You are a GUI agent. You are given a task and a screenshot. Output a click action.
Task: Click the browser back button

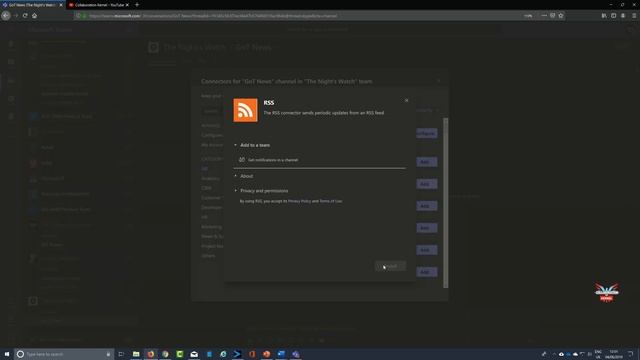[x=6, y=16]
